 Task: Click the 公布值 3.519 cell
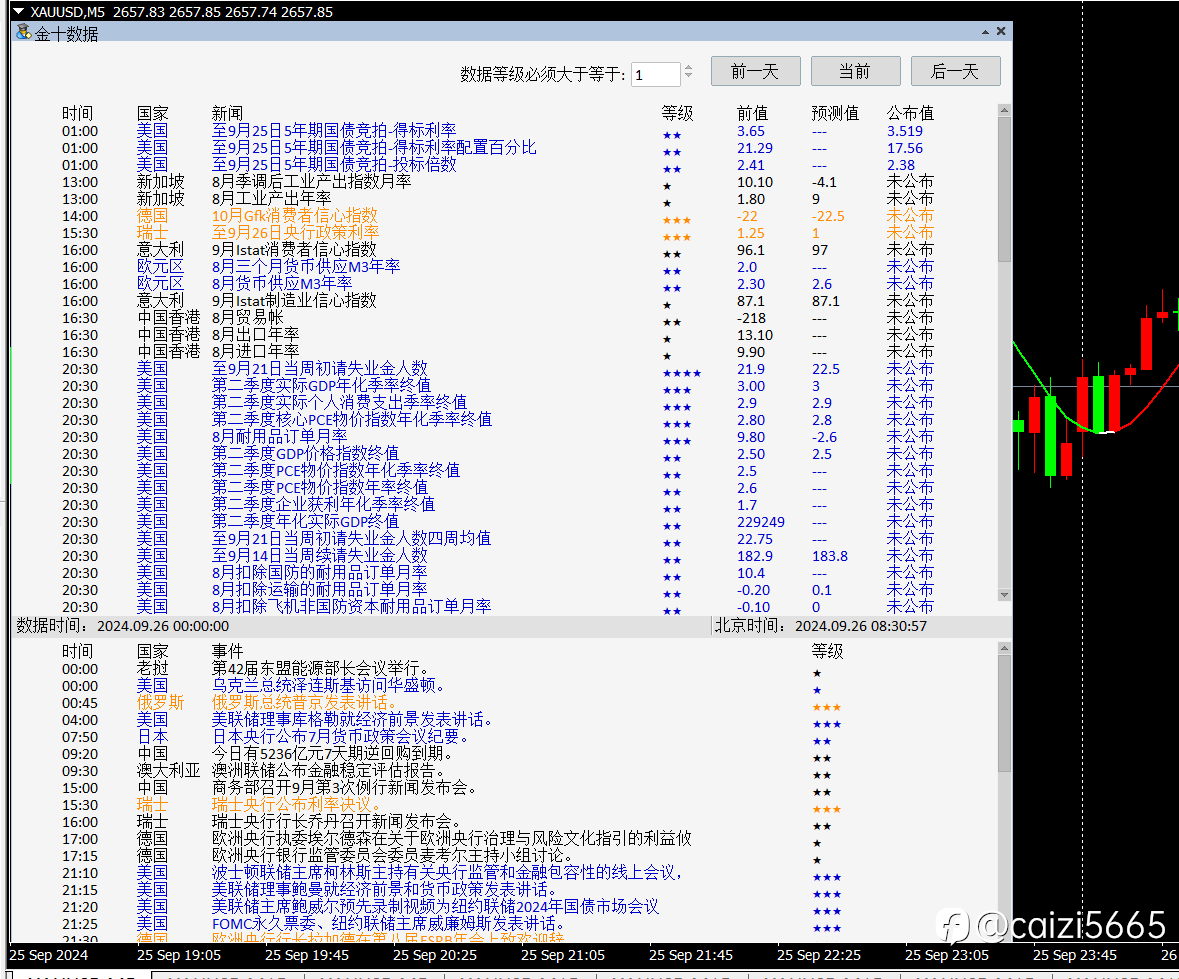905,131
